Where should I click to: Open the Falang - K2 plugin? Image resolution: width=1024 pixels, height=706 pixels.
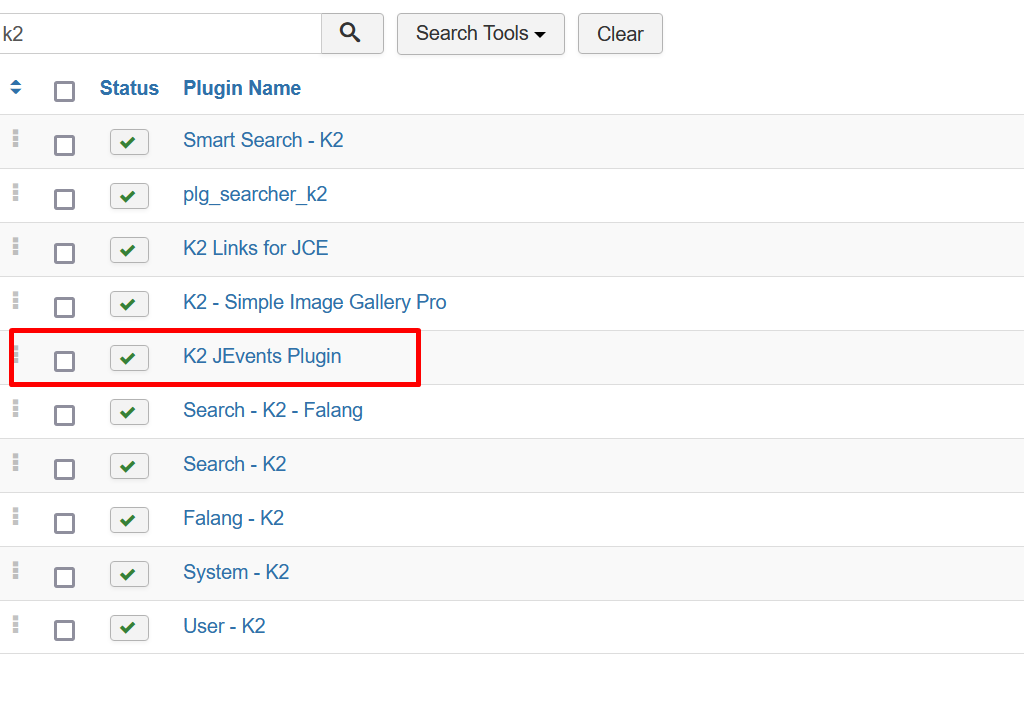234,518
